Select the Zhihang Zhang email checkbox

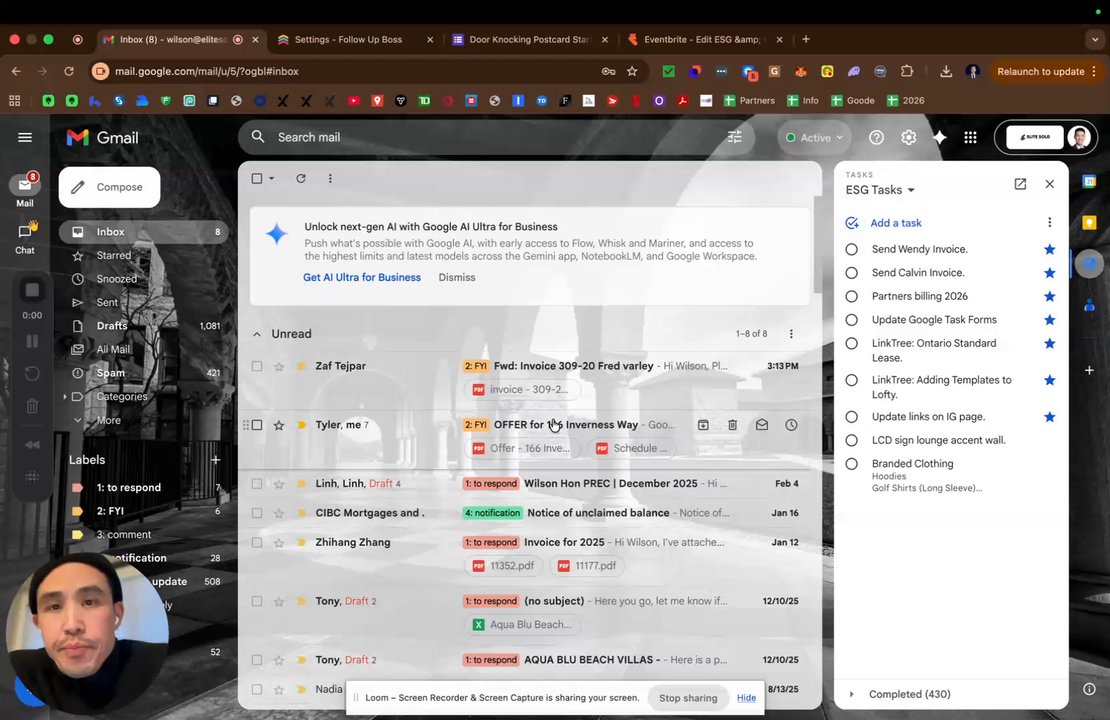point(257,542)
